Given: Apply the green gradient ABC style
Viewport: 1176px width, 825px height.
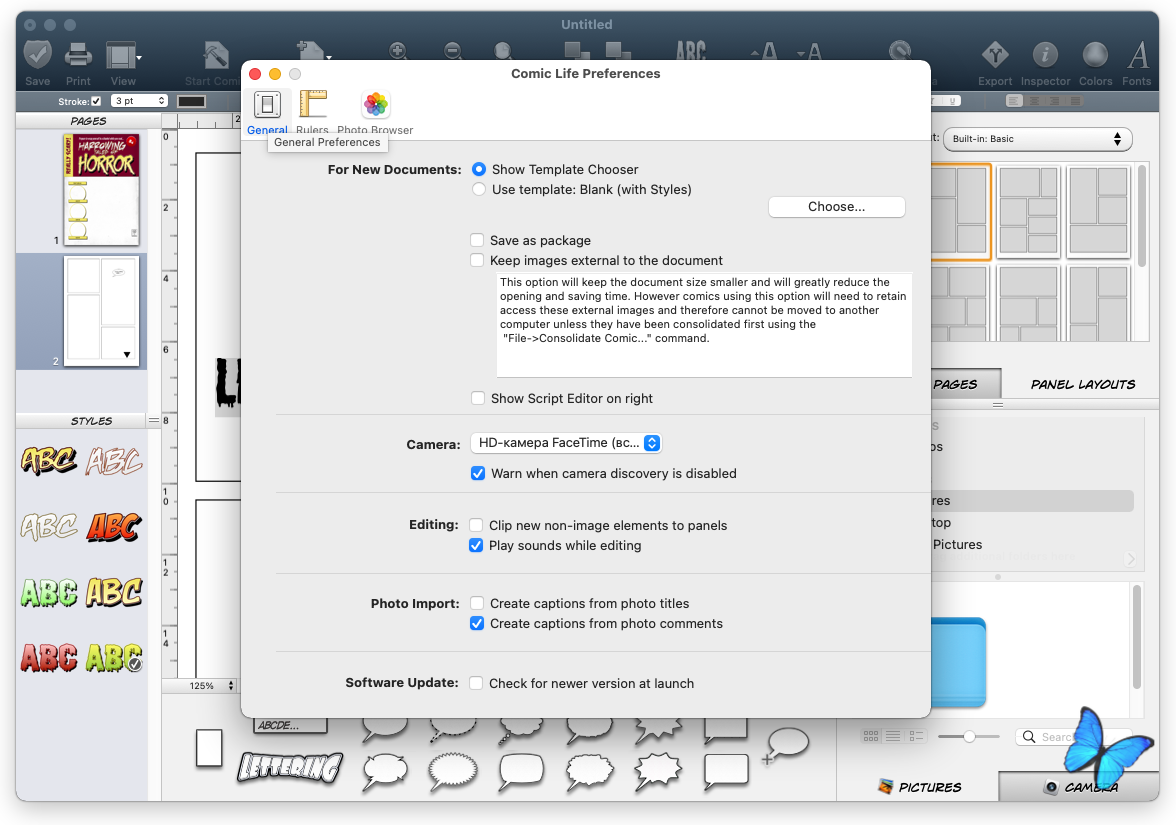Looking at the screenshot, I should [x=48, y=592].
